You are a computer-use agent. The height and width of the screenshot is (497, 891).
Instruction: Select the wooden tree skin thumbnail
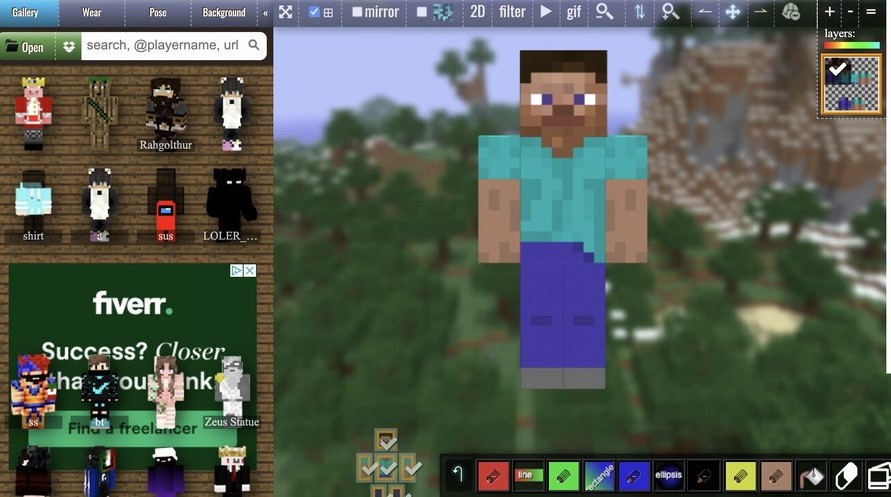99,114
